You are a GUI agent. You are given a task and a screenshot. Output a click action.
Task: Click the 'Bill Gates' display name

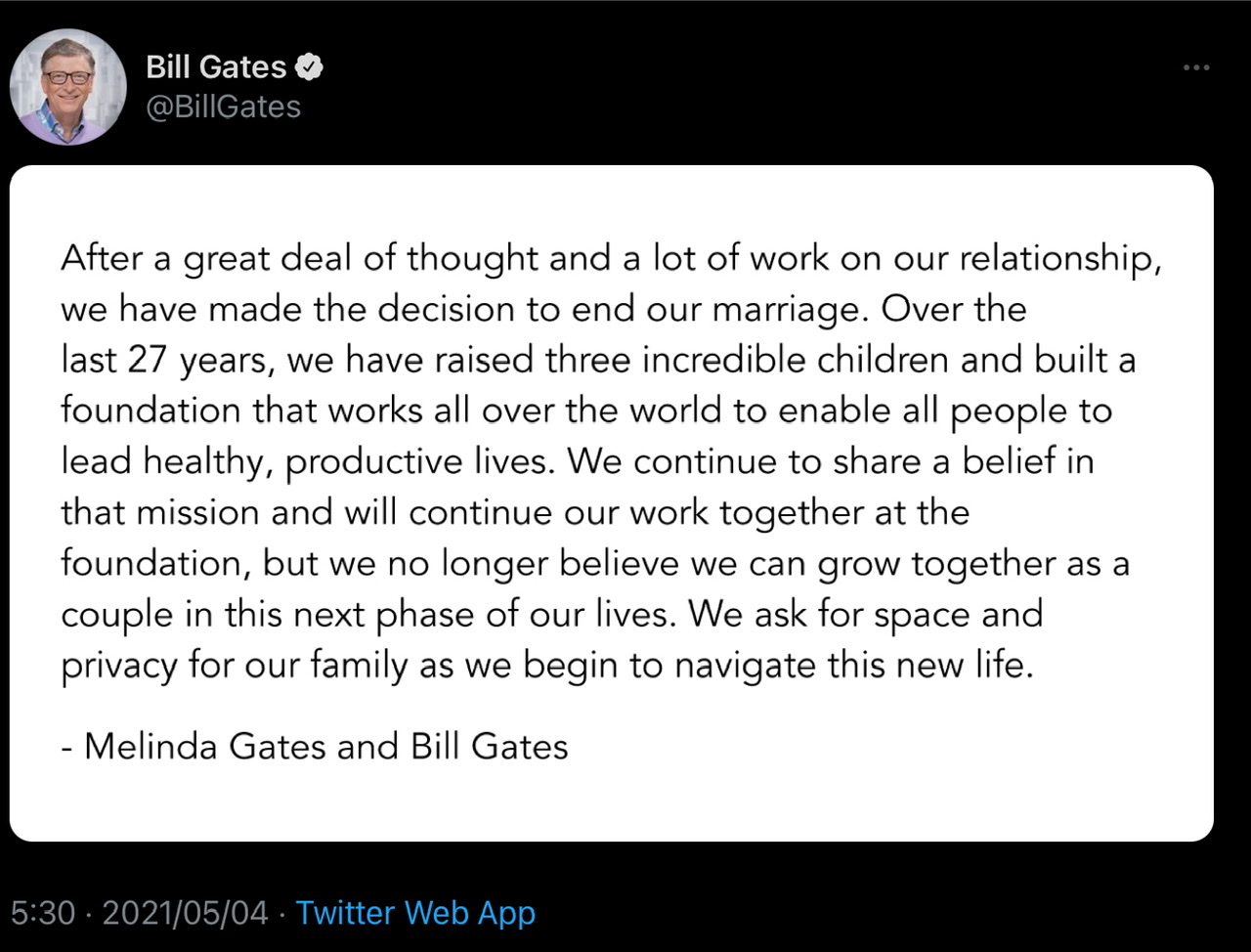point(215,66)
